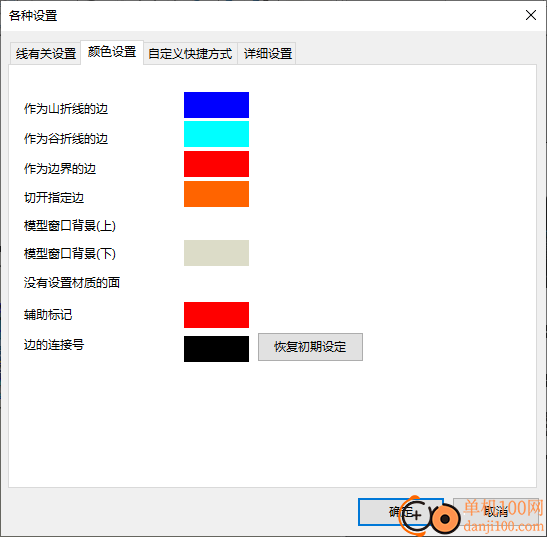Image resolution: width=547 pixels, height=537 pixels.
Task: Select the 颜色设置 tab
Action: click(x=112, y=52)
